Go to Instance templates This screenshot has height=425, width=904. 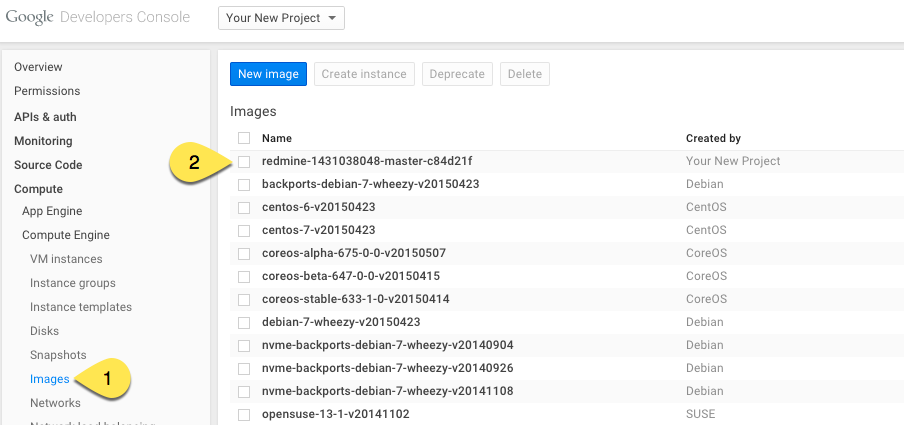tap(81, 307)
